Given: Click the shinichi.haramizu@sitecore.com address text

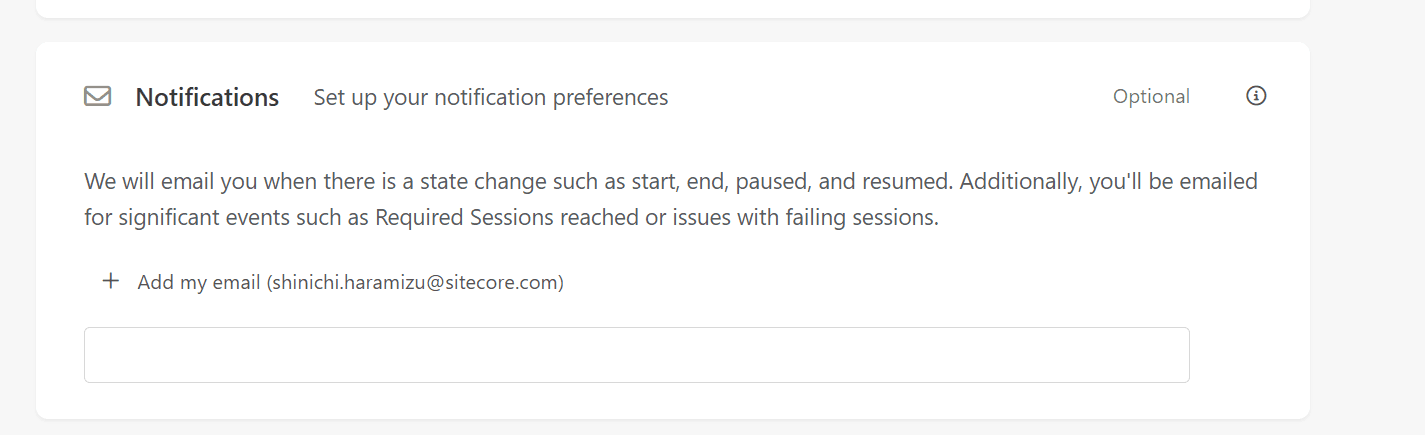Looking at the screenshot, I should pos(415,283).
